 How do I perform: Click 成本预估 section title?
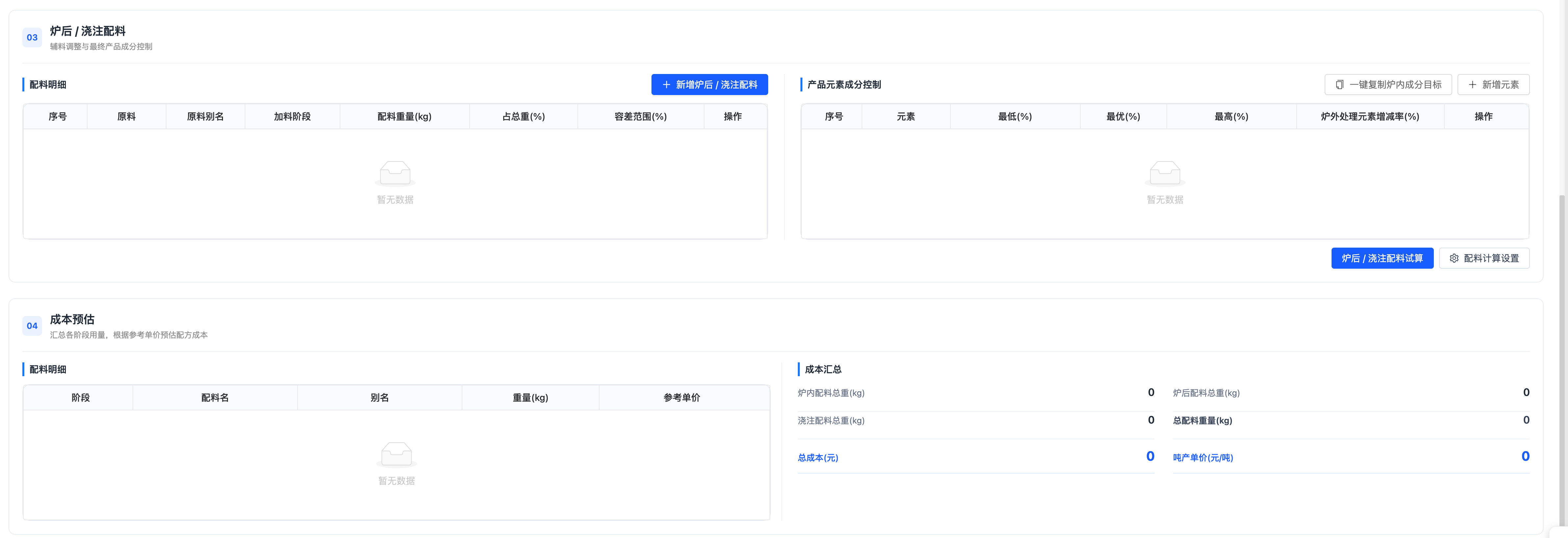[72, 320]
